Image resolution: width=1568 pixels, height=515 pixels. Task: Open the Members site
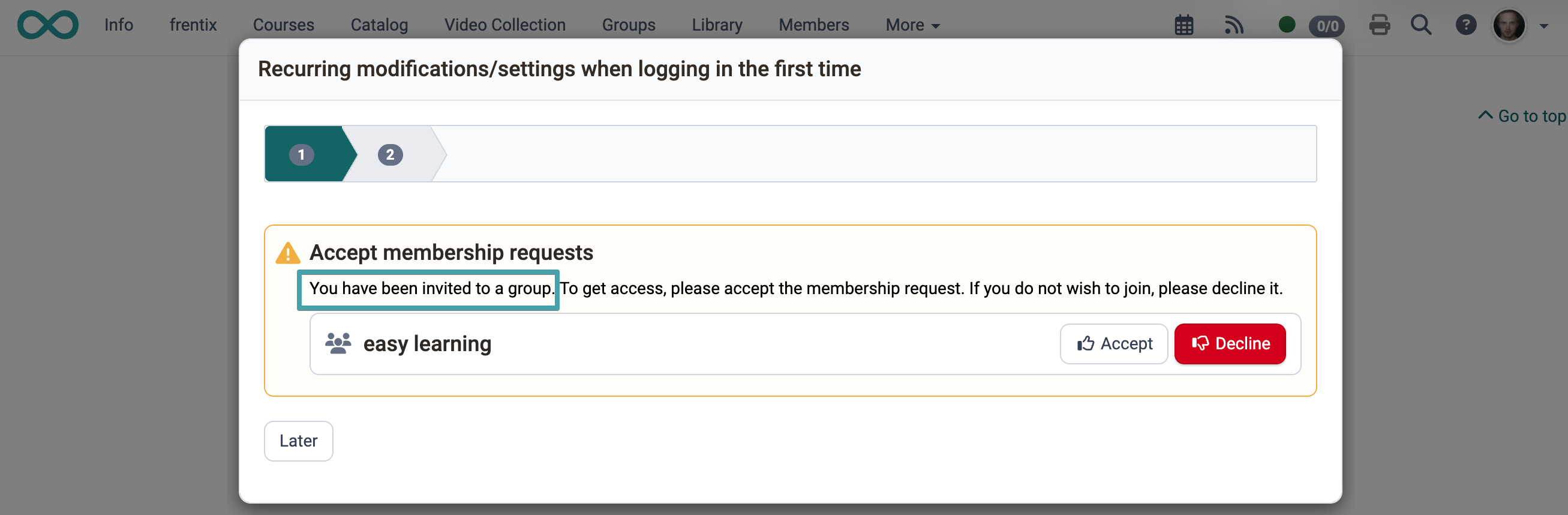(814, 25)
